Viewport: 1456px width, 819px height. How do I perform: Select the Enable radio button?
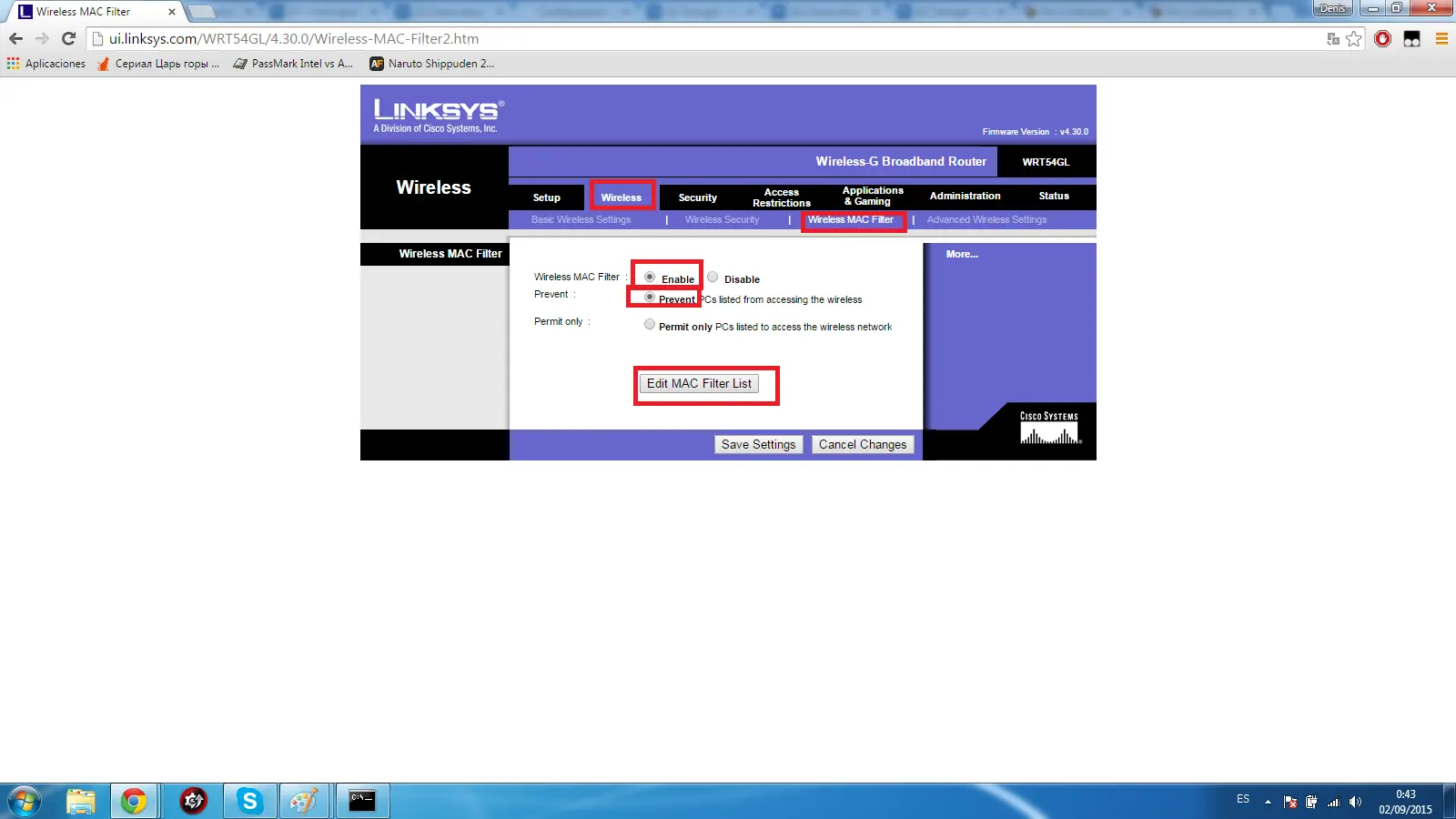pyautogui.click(x=650, y=277)
